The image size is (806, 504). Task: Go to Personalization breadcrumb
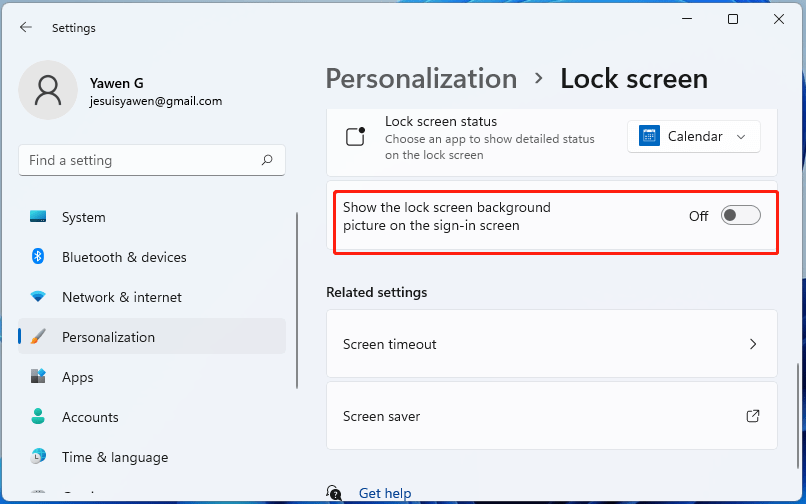(422, 79)
